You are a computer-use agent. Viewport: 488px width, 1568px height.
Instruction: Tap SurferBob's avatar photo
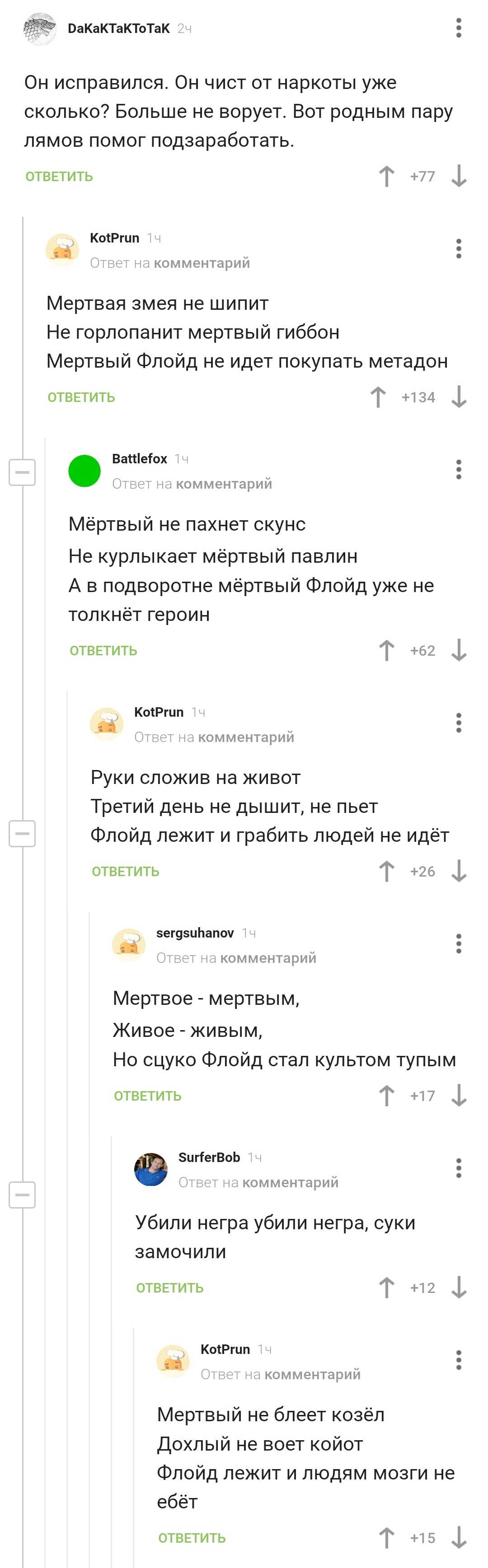click(150, 1169)
